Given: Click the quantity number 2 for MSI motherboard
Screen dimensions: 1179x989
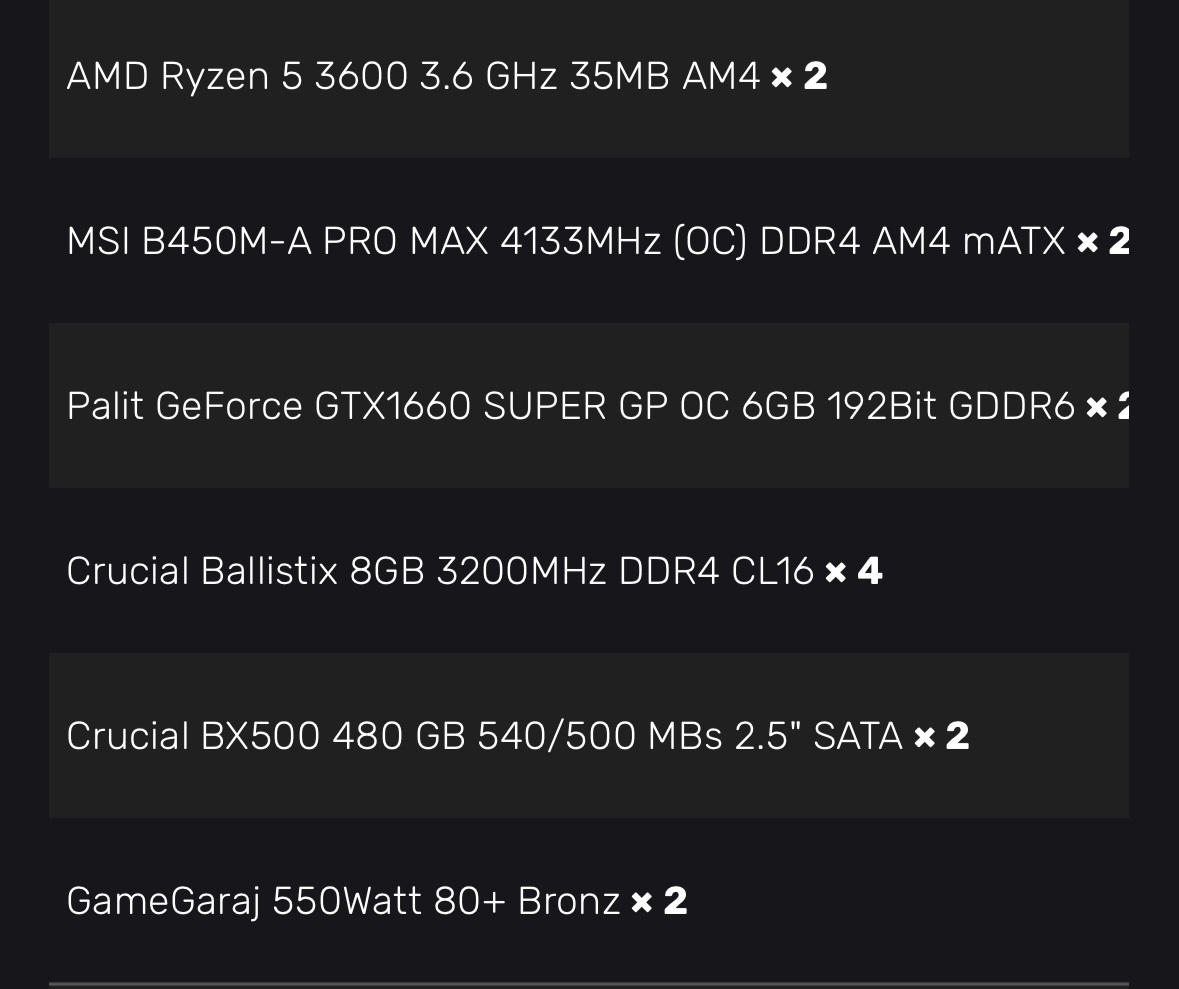Looking at the screenshot, I should click(1119, 241).
